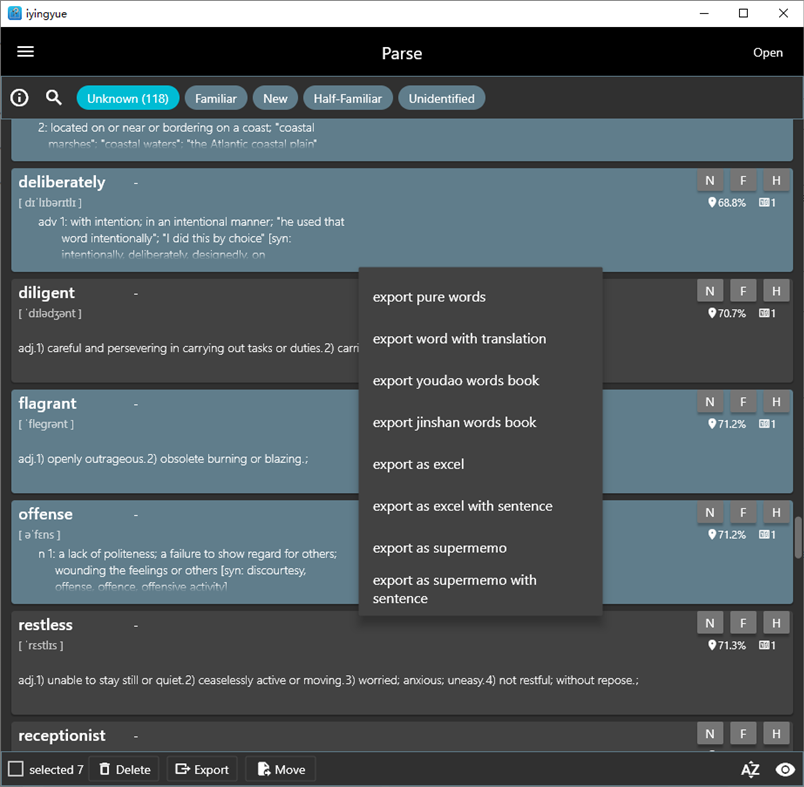
Task: Click the Open button
Action: [x=768, y=51]
